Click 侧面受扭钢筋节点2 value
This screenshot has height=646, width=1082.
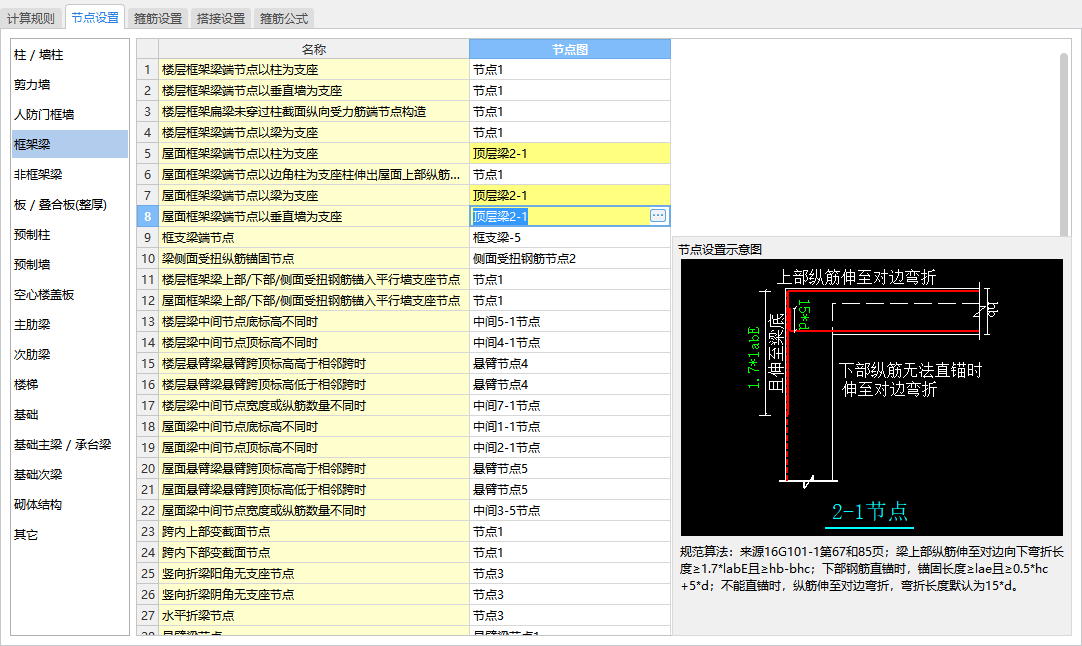coord(570,258)
